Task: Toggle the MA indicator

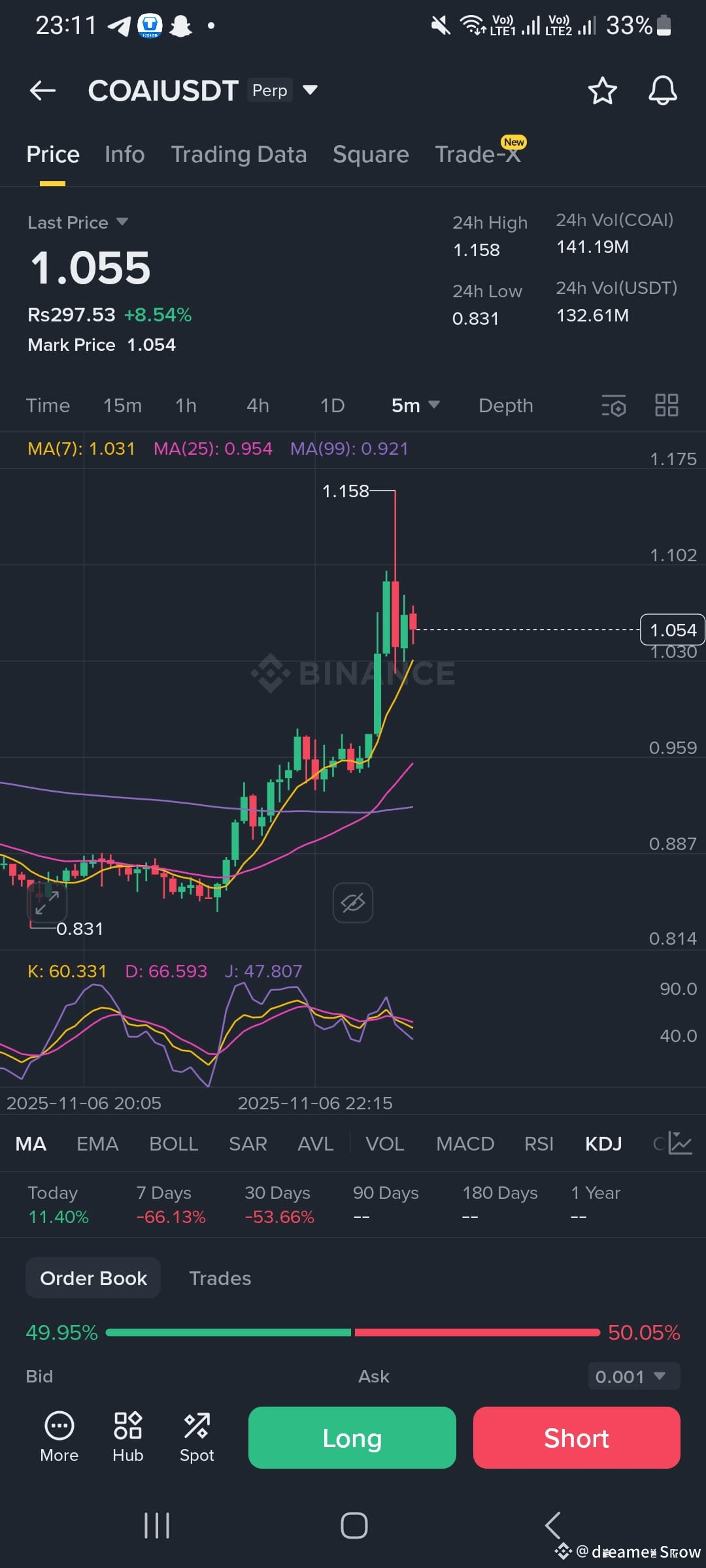Action: coord(31,1143)
